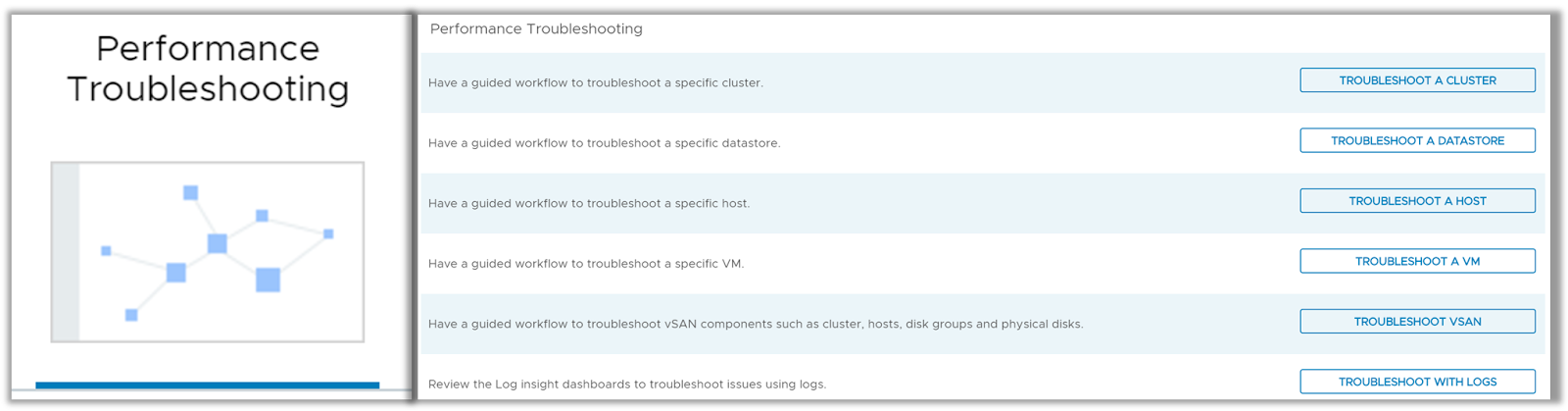The width and height of the screenshot is (1568, 411).
Task: Select the specific cluster workflow description
Action: [x=596, y=83]
